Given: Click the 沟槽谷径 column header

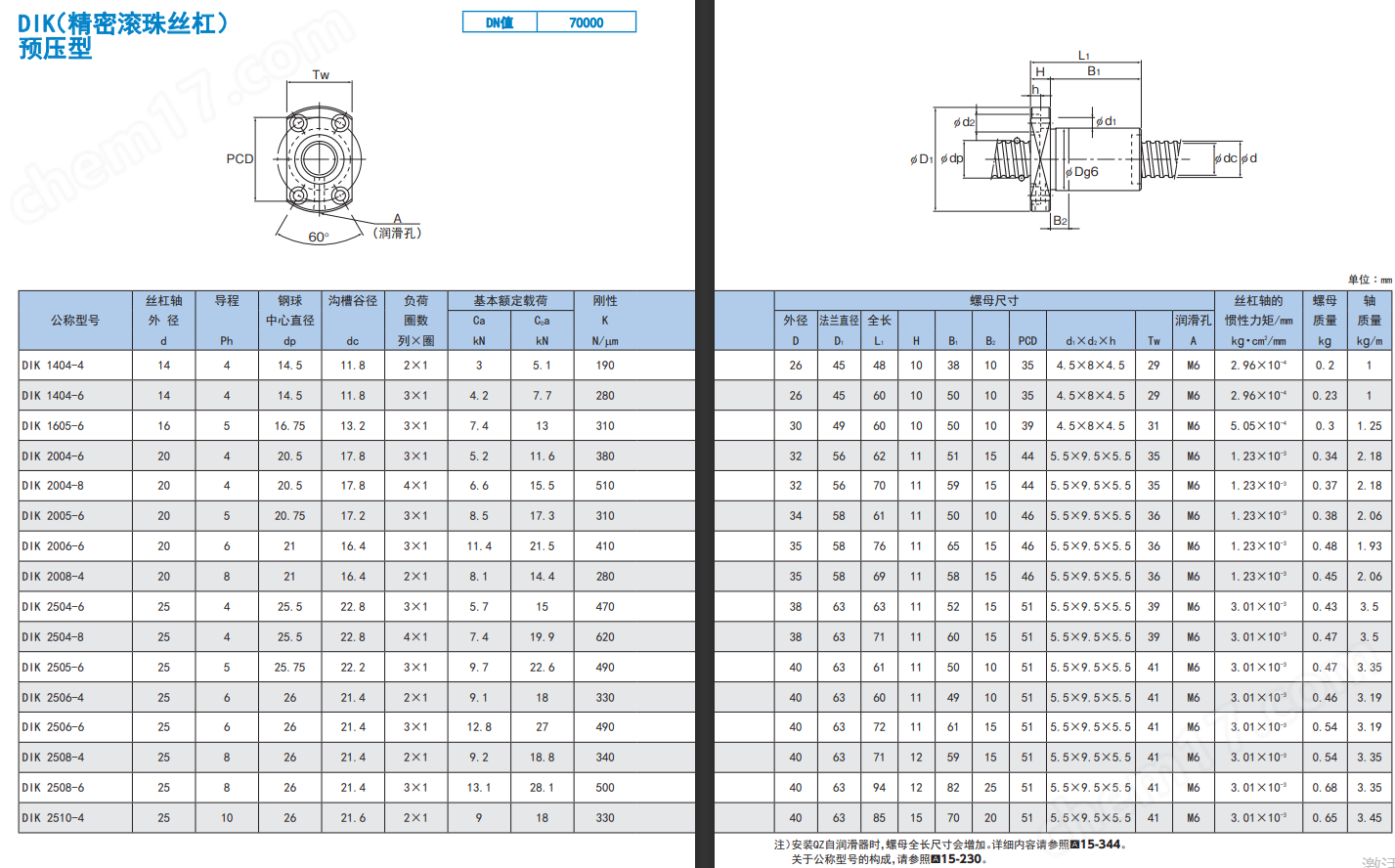Looking at the screenshot, I should pyautogui.click(x=353, y=321).
